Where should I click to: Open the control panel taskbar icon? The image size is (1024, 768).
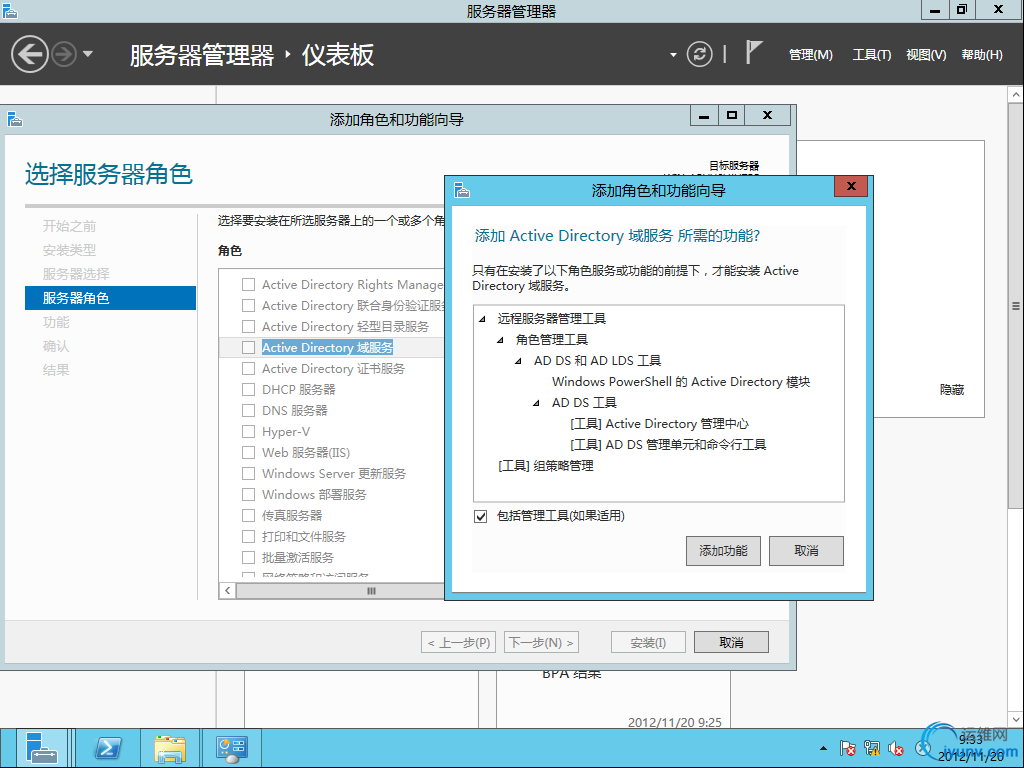(x=231, y=748)
